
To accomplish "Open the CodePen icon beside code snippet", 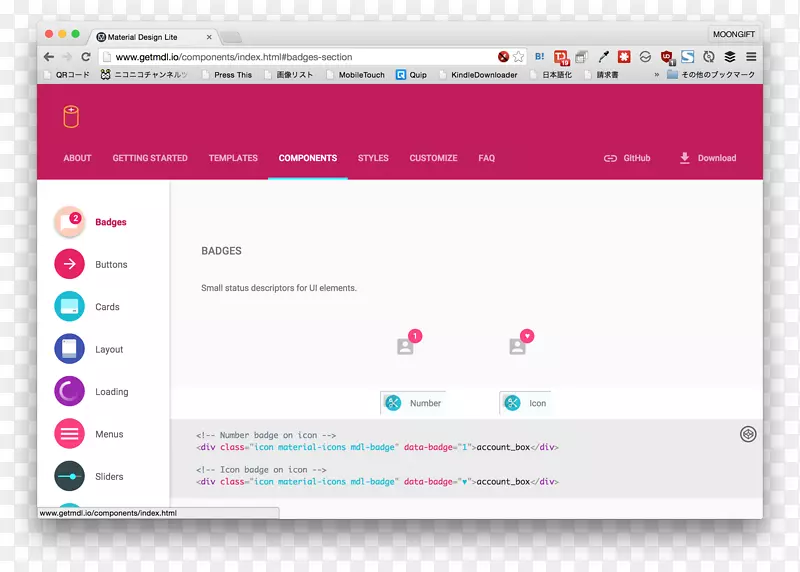I will coord(747,434).
